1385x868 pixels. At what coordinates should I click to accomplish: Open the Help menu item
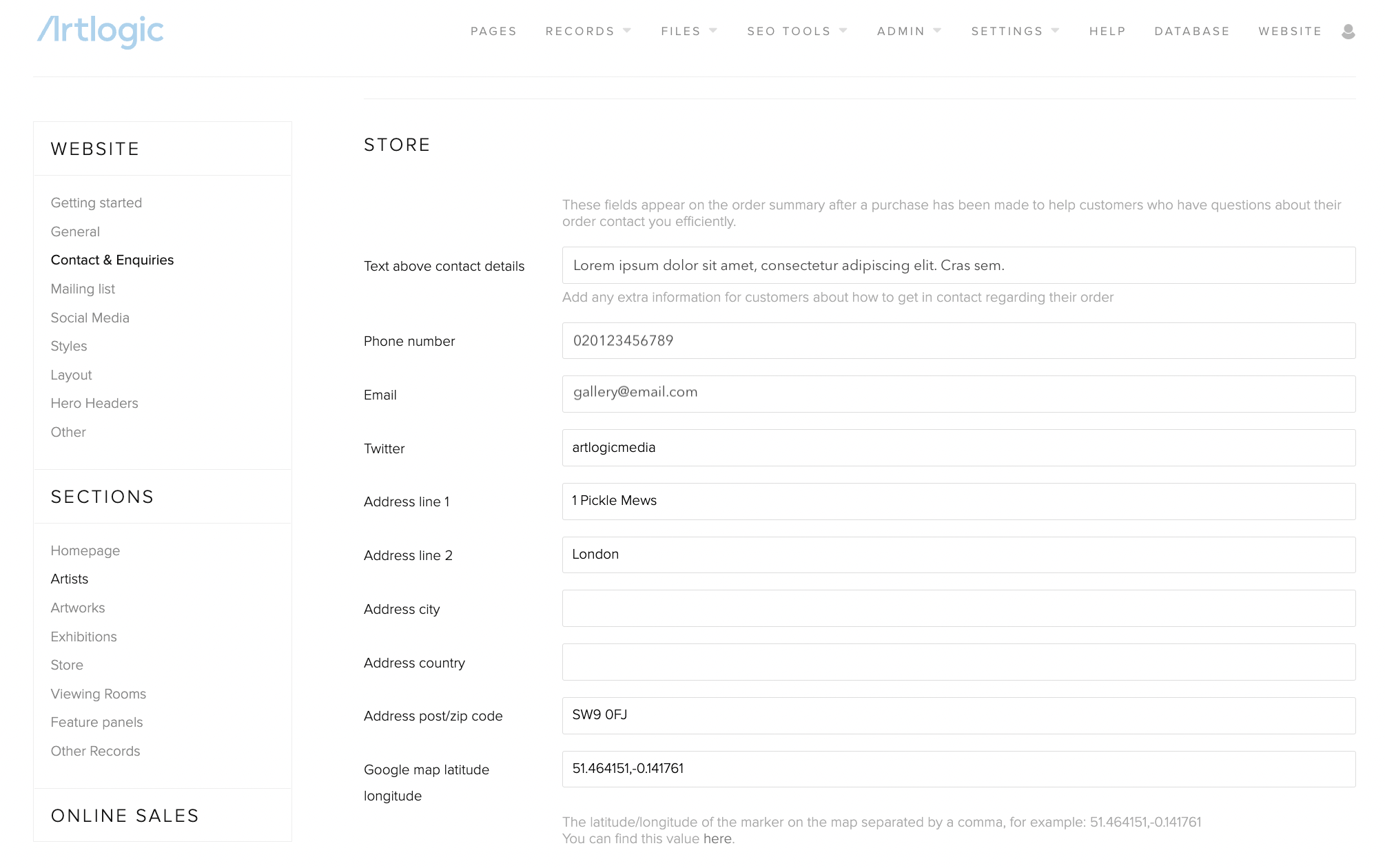(1107, 32)
